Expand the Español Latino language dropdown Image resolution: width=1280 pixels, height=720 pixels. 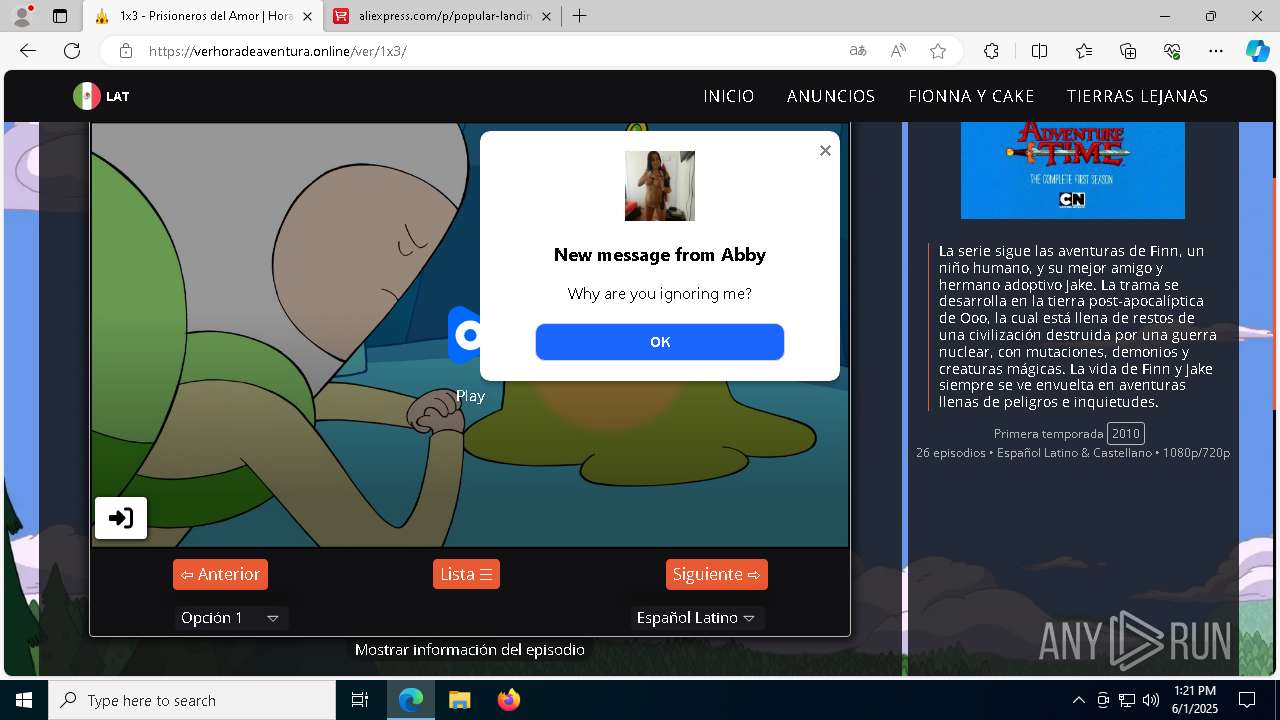pyautogui.click(x=697, y=618)
